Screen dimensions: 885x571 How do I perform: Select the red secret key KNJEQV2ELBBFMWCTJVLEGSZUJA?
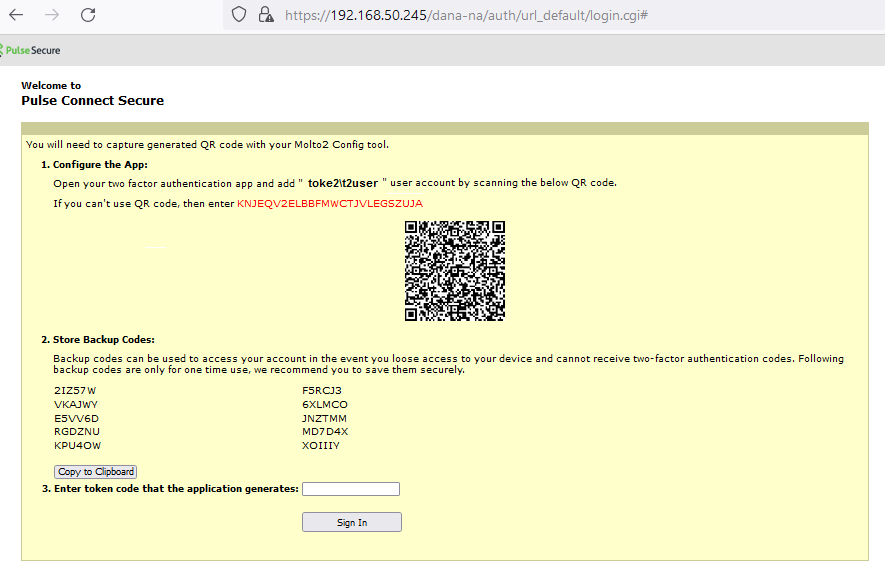(x=330, y=204)
